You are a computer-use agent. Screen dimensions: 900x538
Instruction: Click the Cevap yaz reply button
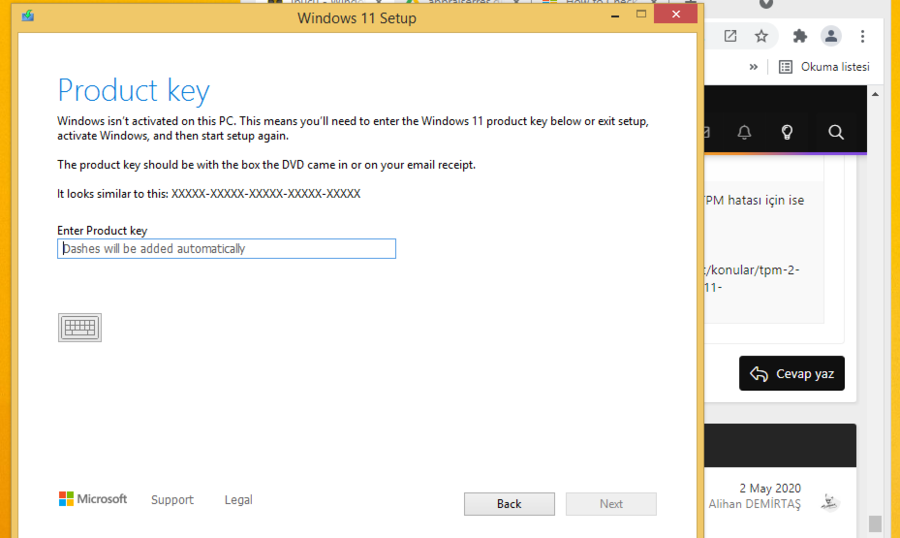[792, 373]
